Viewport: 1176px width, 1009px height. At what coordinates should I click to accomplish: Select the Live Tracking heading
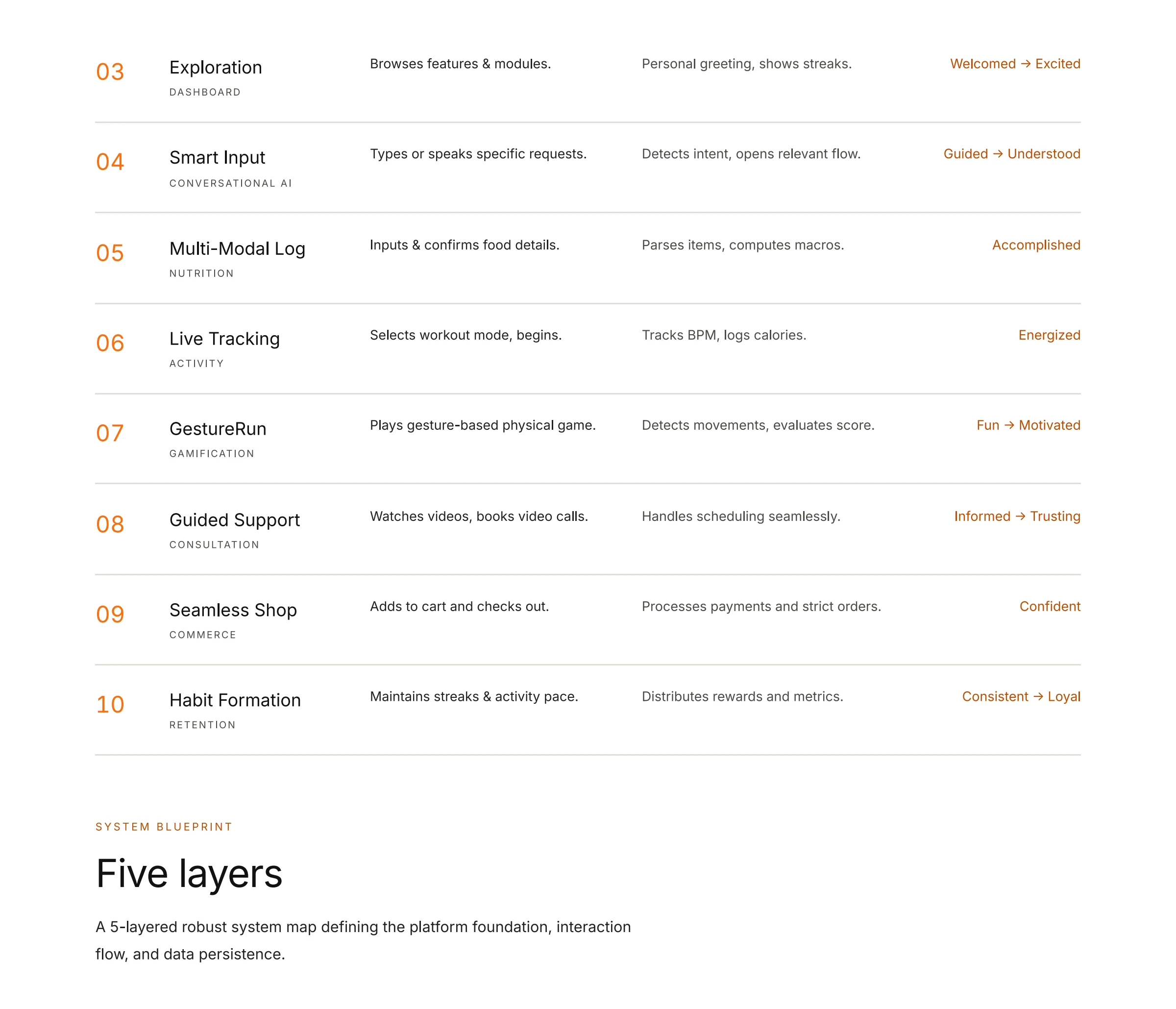pos(225,339)
